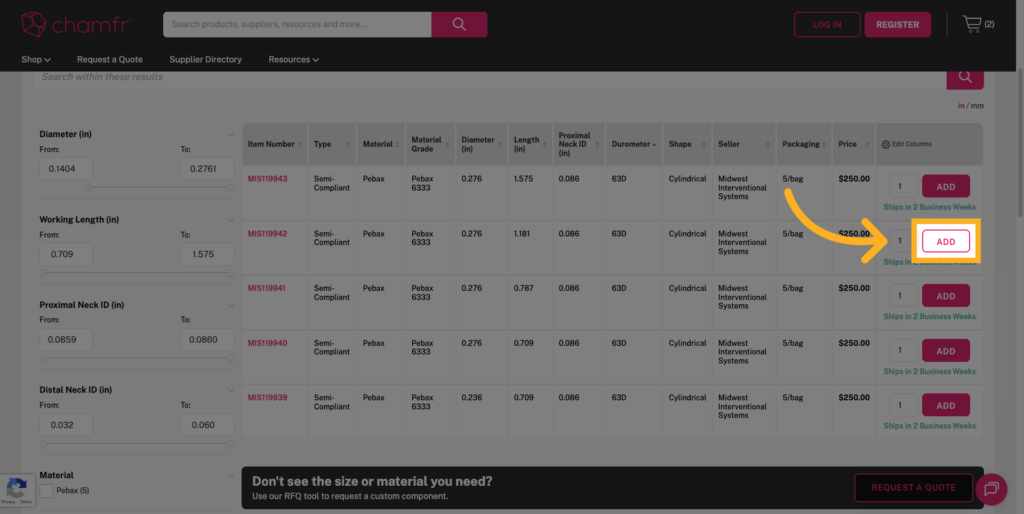
Task: Click quantity field for MIS119939
Action: tap(904, 405)
